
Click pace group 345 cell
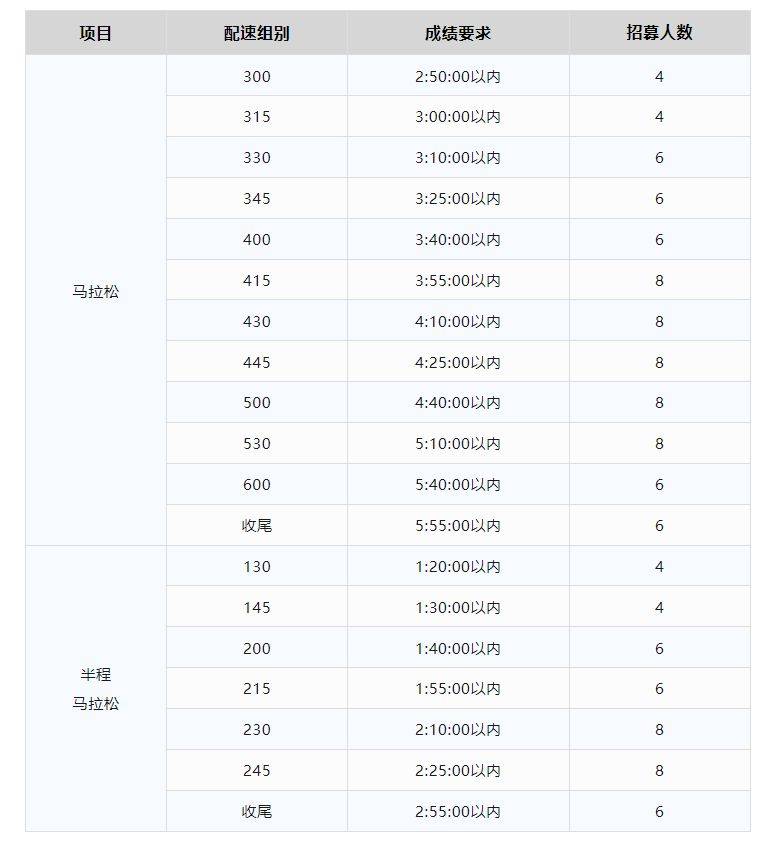256,199
